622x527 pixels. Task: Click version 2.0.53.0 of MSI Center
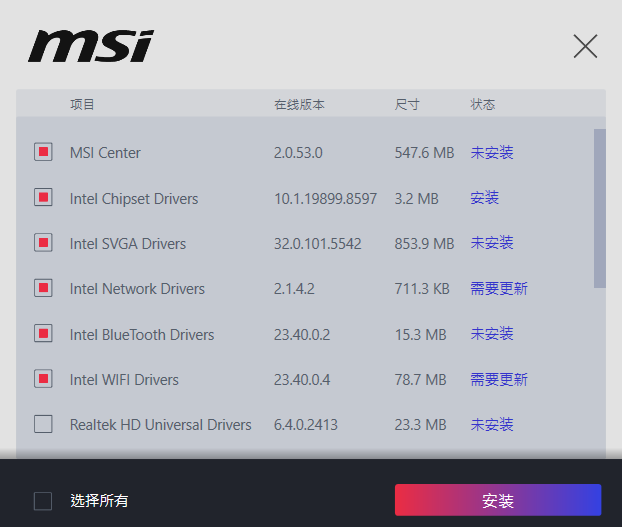tap(298, 153)
